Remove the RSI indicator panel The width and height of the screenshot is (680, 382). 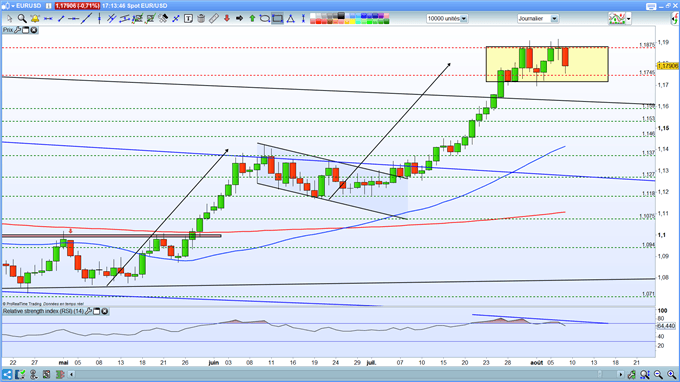click(x=105, y=311)
